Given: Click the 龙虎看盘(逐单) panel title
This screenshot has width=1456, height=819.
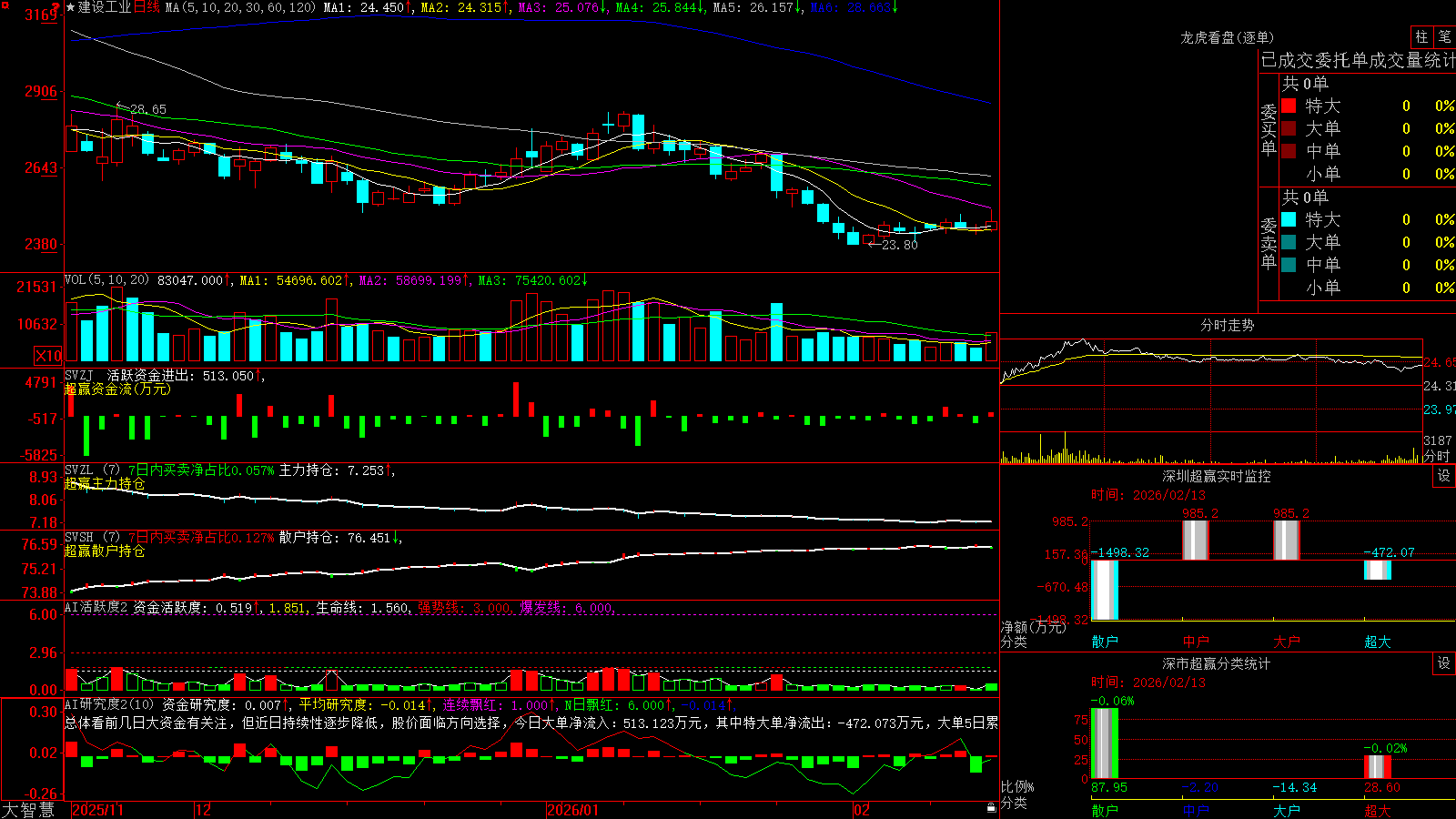Looking at the screenshot, I should click(1227, 37).
